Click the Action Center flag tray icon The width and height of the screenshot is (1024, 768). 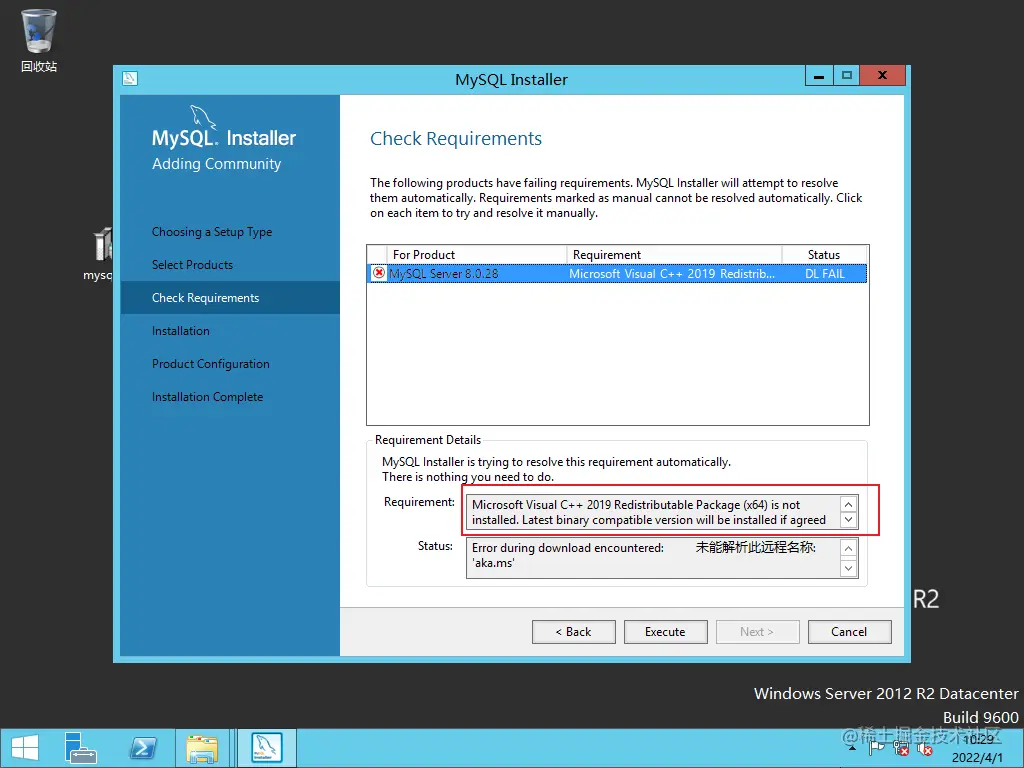[877, 748]
